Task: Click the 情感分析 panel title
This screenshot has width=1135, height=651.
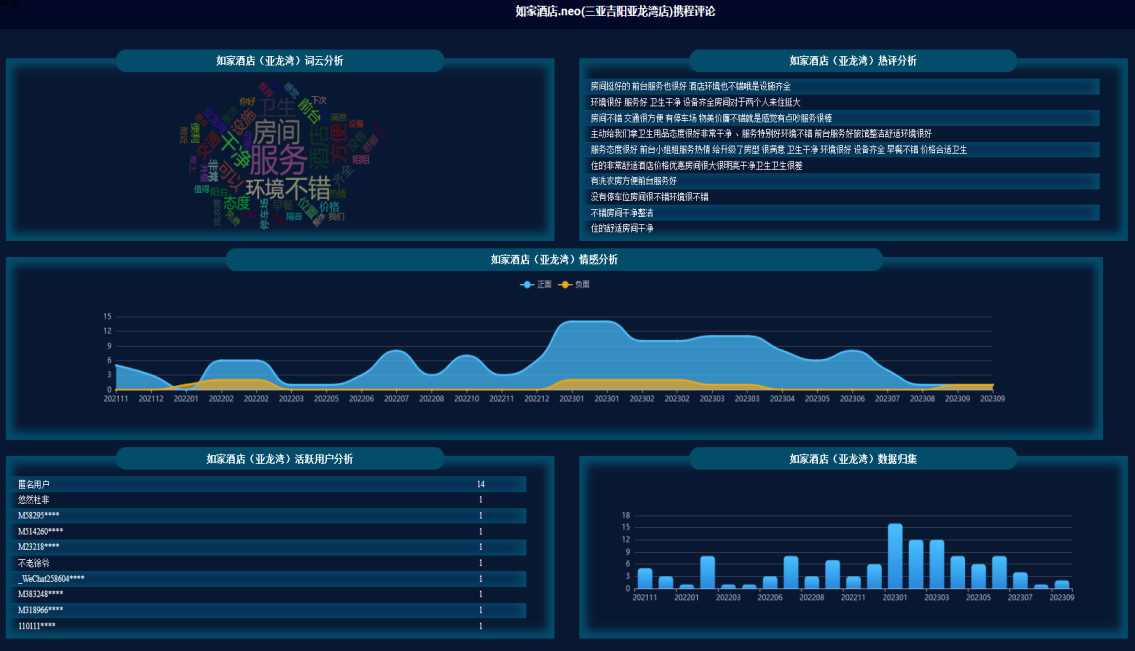Action: pos(554,260)
